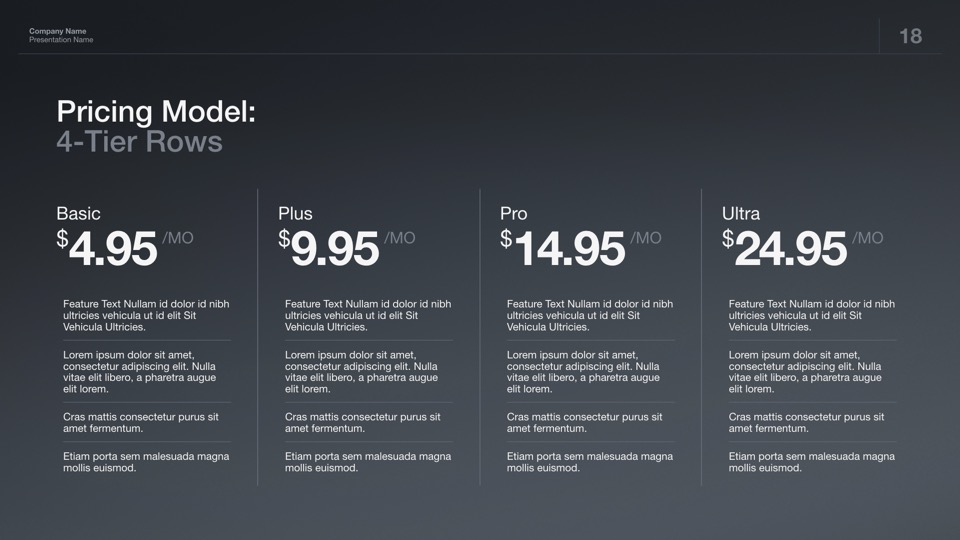Click the /MO label beside 4.95
960x540 pixels.
tap(177, 238)
